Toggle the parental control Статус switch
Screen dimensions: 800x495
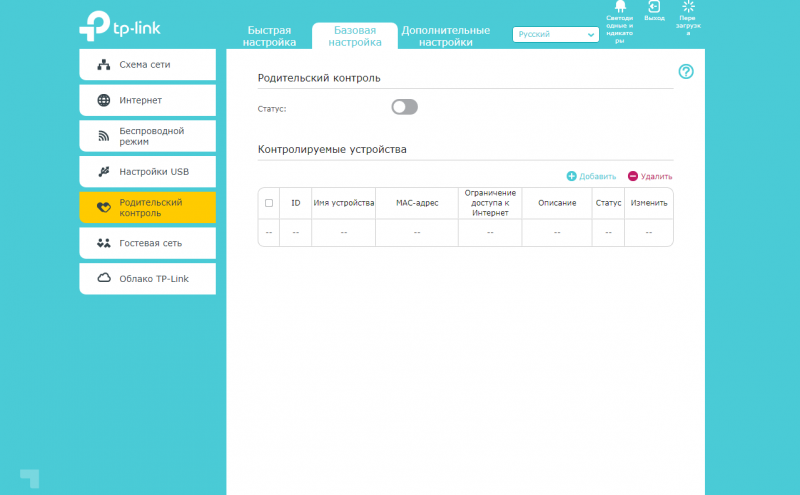tap(405, 107)
